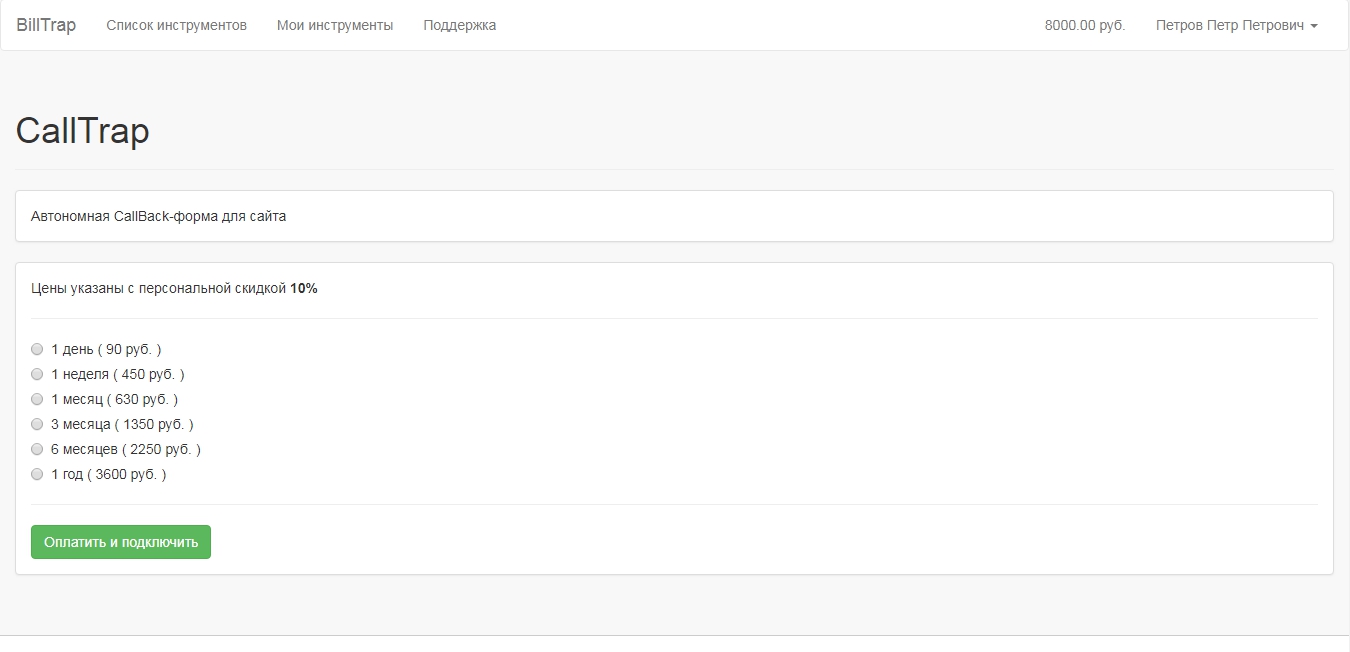Image resolution: width=1350 pixels, height=652 pixels.
Task: Click the Автономная CallBack-форма description text
Action: 158,216
